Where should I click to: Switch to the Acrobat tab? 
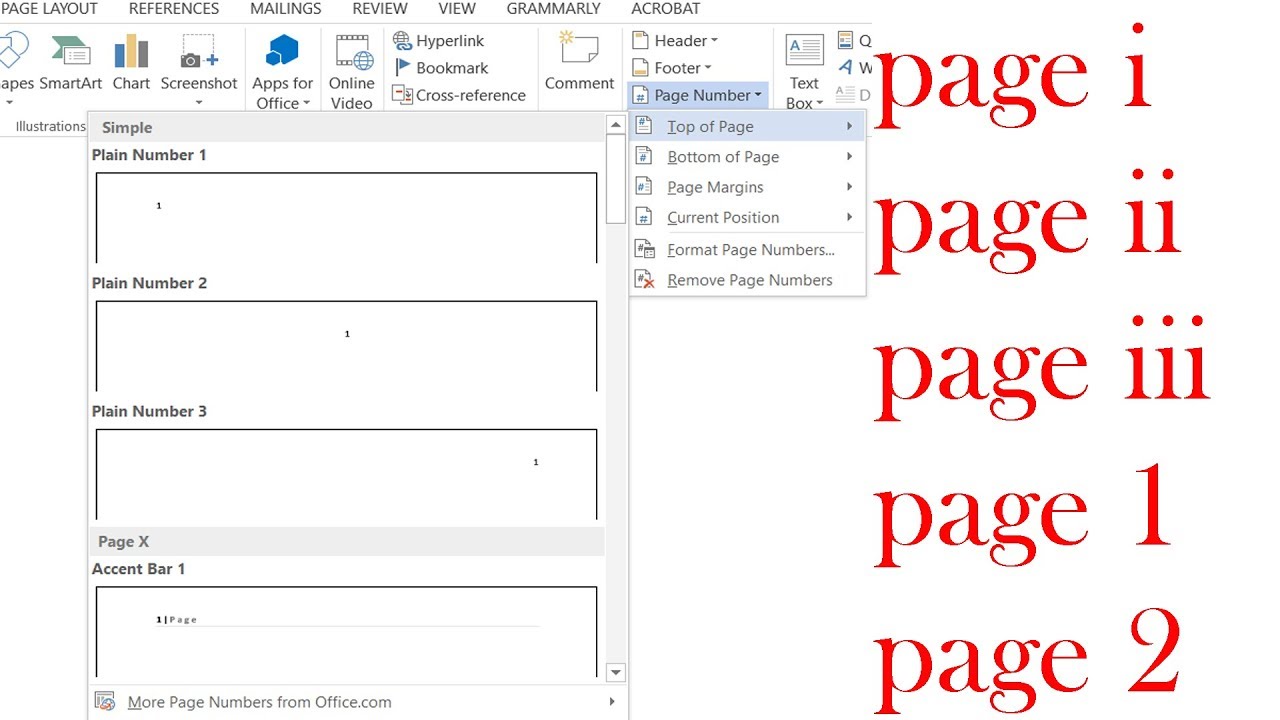coord(666,9)
